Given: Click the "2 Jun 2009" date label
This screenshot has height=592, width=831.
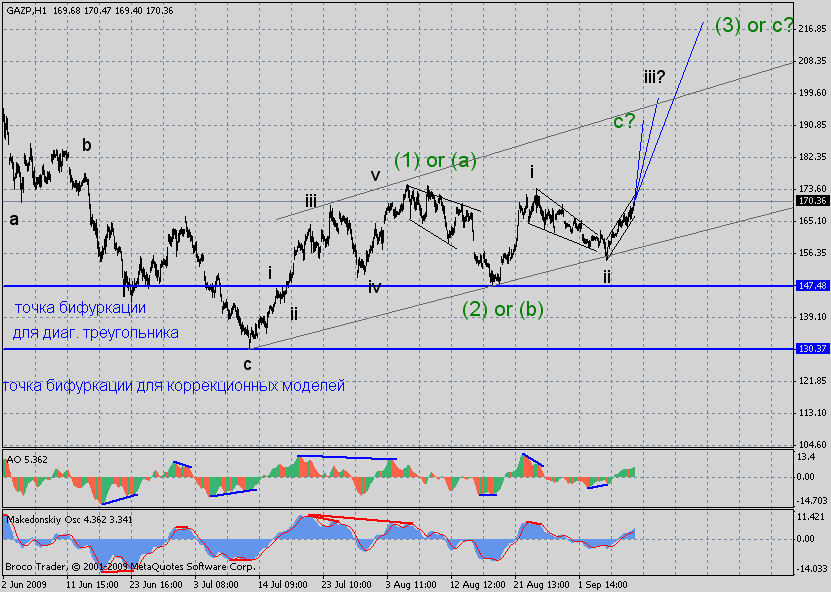Looking at the screenshot, I should [24, 585].
